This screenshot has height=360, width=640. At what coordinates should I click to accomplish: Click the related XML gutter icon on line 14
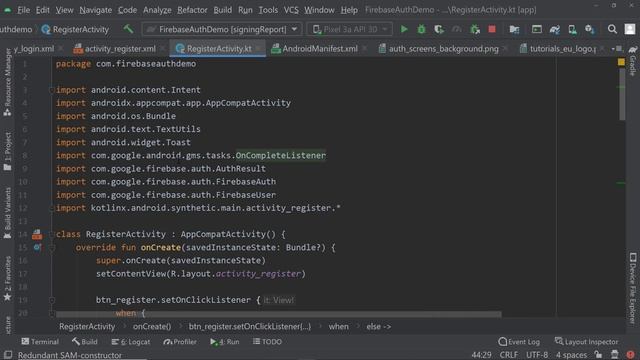pos(37,234)
